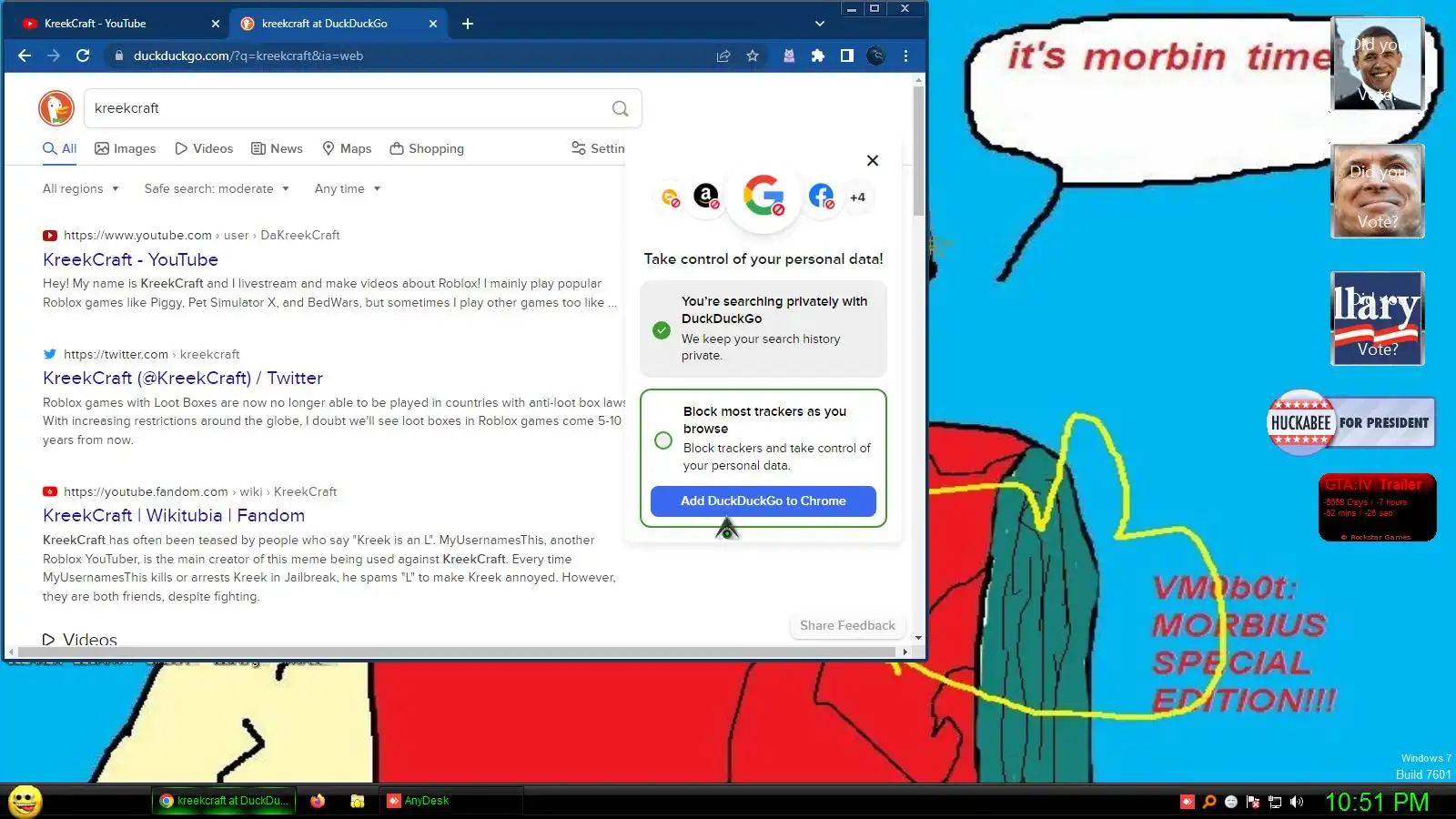Image resolution: width=1456 pixels, height=819 pixels.
Task: Open 'KreekCraft (@KreekCraft) / Twitter' result
Action: (183, 378)
